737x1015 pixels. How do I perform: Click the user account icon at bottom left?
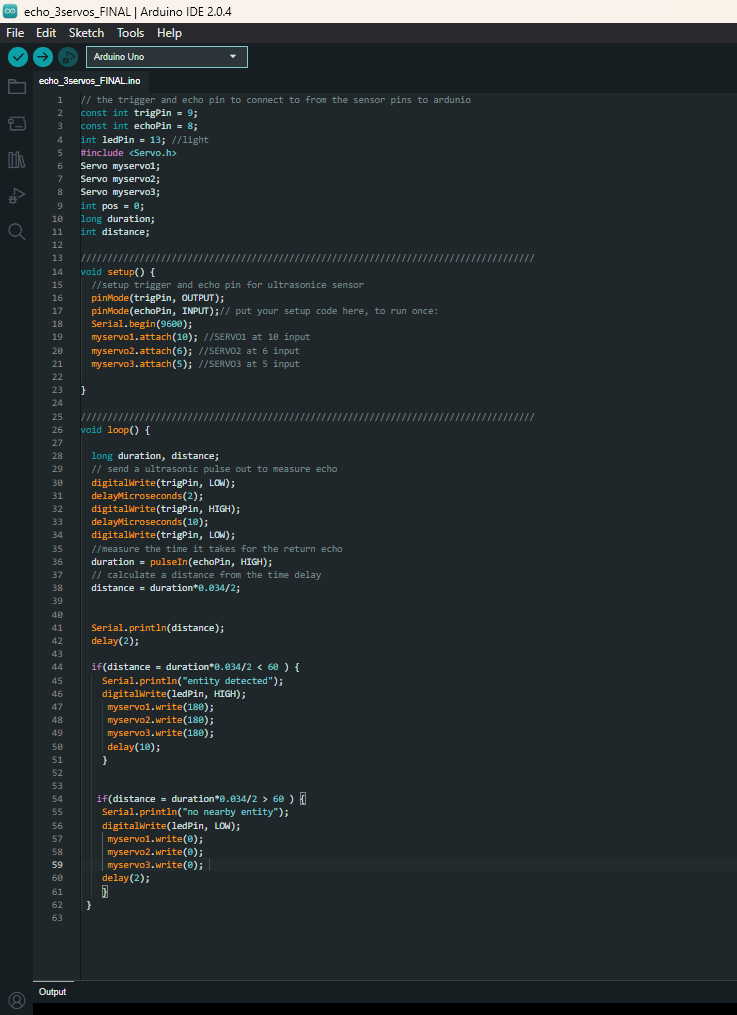(x=17, y=1000)
